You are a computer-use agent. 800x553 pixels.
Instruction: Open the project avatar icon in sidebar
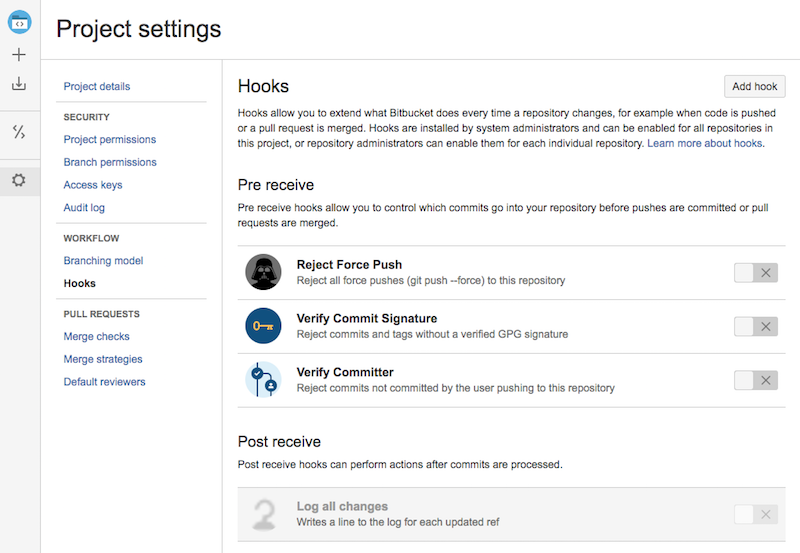coord(19,22)
